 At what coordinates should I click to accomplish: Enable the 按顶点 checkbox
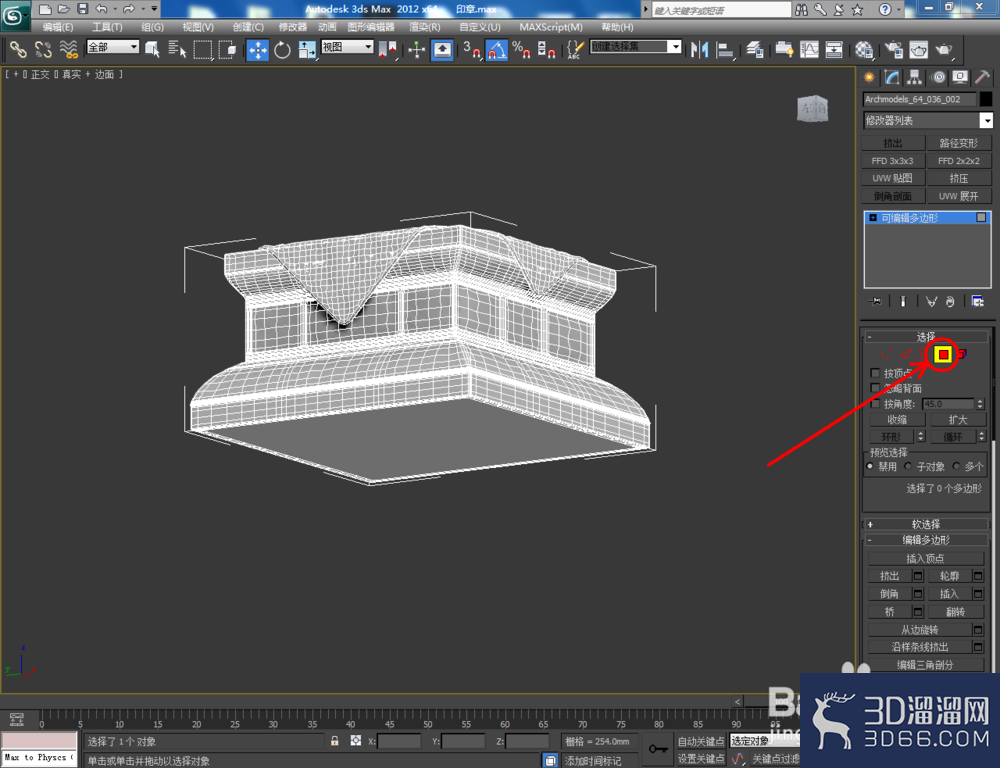[875, 373]
